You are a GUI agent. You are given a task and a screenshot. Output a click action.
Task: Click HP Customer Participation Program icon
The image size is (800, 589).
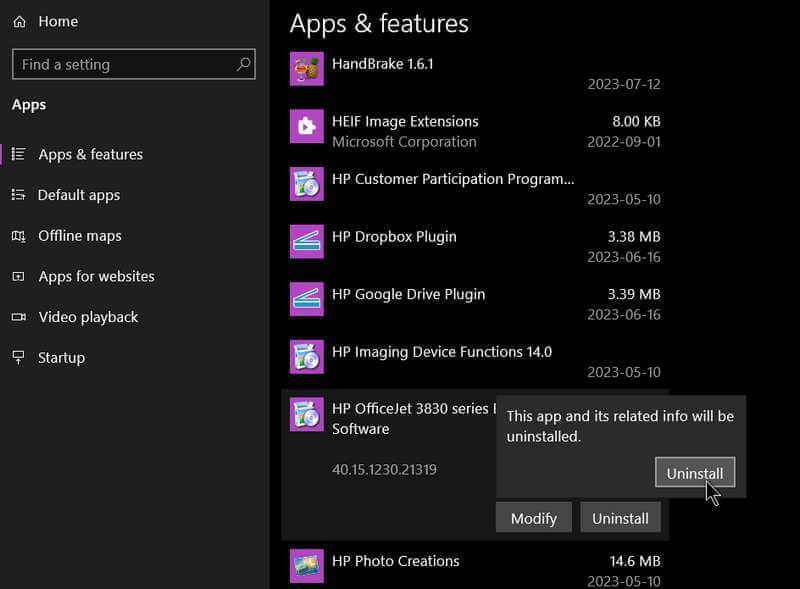tap(307, 184)
